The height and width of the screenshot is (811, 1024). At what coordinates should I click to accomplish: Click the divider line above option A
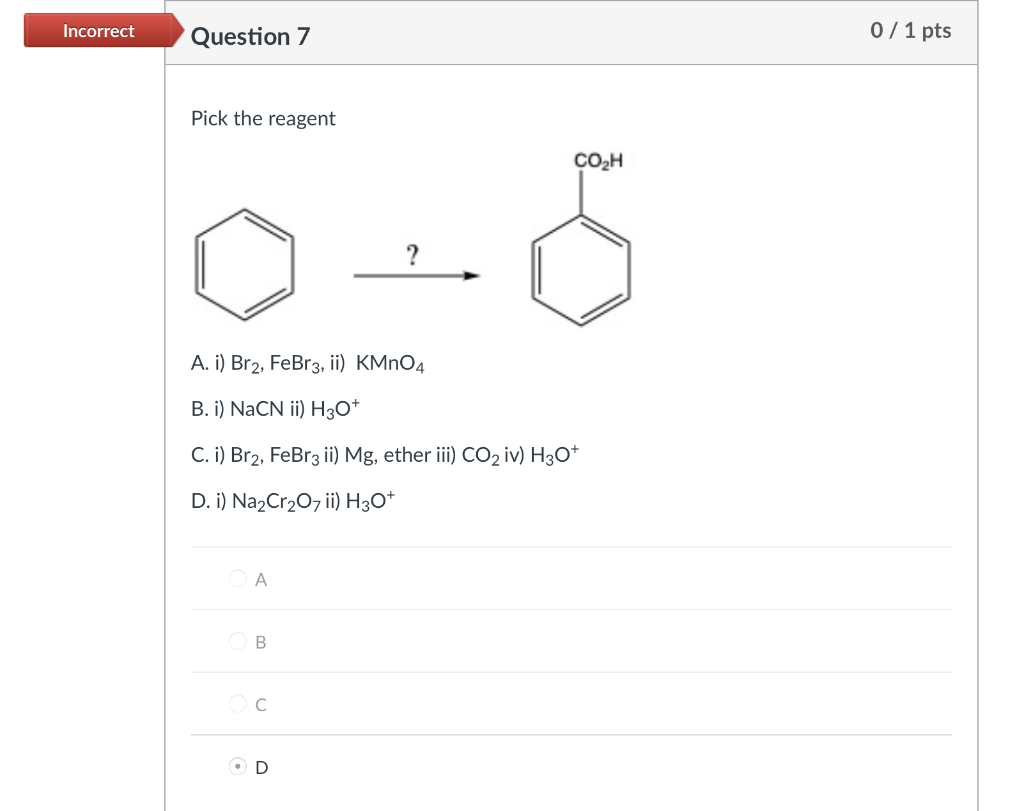coord(570,546)
